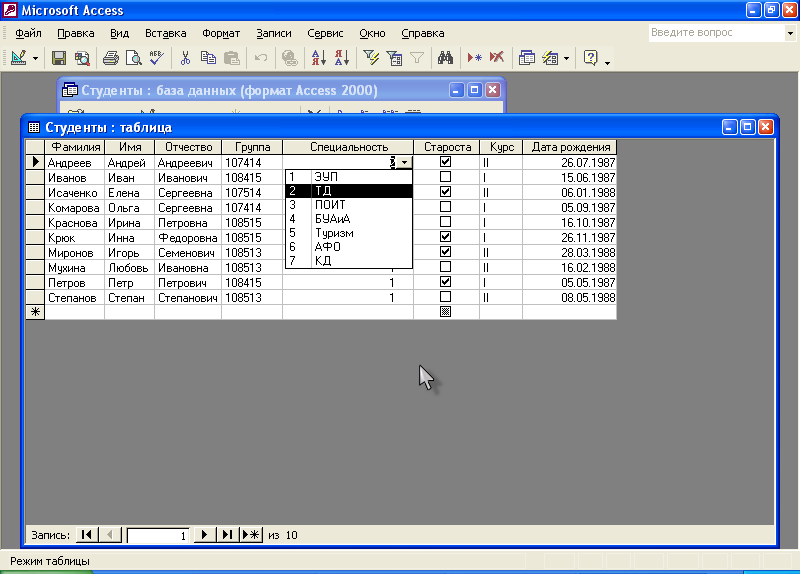Image resolution: width=800 pixels, height=574 pixels.
Task: Select АФО list option
Action: point(348,246)
